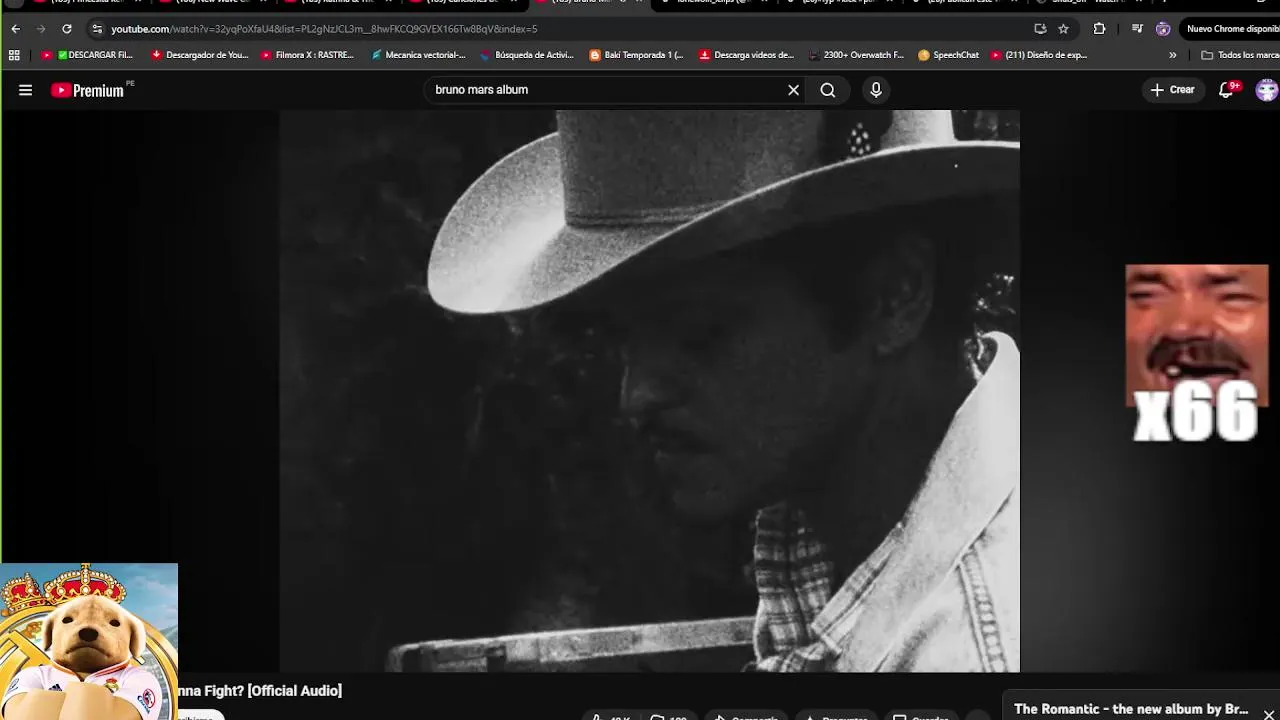Viewport: 1280px width, 720px height.
Task: Open the Chrome extensions puzzle icon
Action: pyautogui.click(x=1099, y=29)
